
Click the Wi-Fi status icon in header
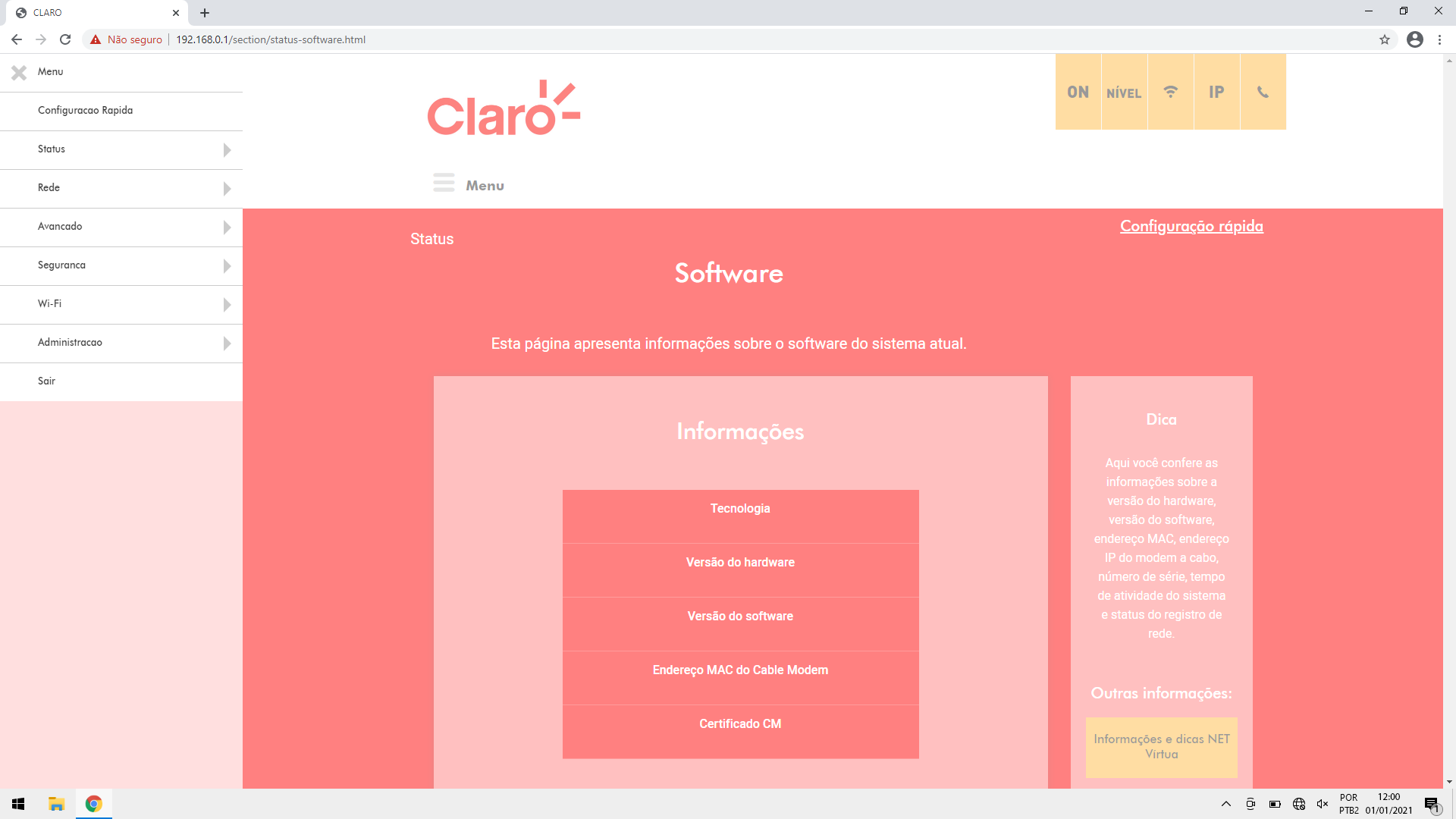[x=1170, y=91]
